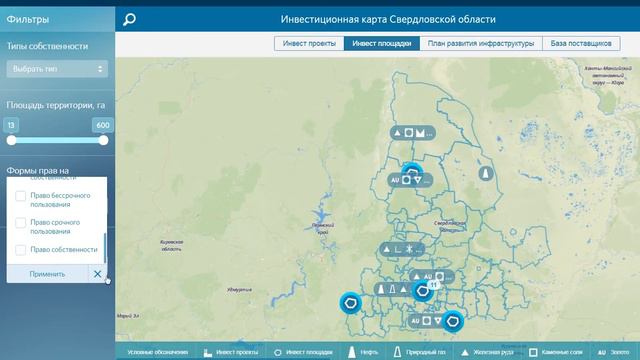Click resource badge with triangle, AU and square
This screenshot has width=640, height=360.
coord(431,276)
